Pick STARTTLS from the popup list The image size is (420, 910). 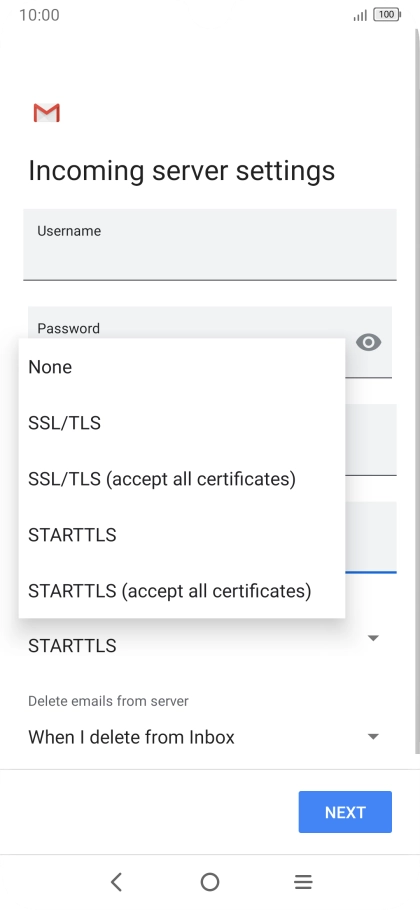point(182,535)
